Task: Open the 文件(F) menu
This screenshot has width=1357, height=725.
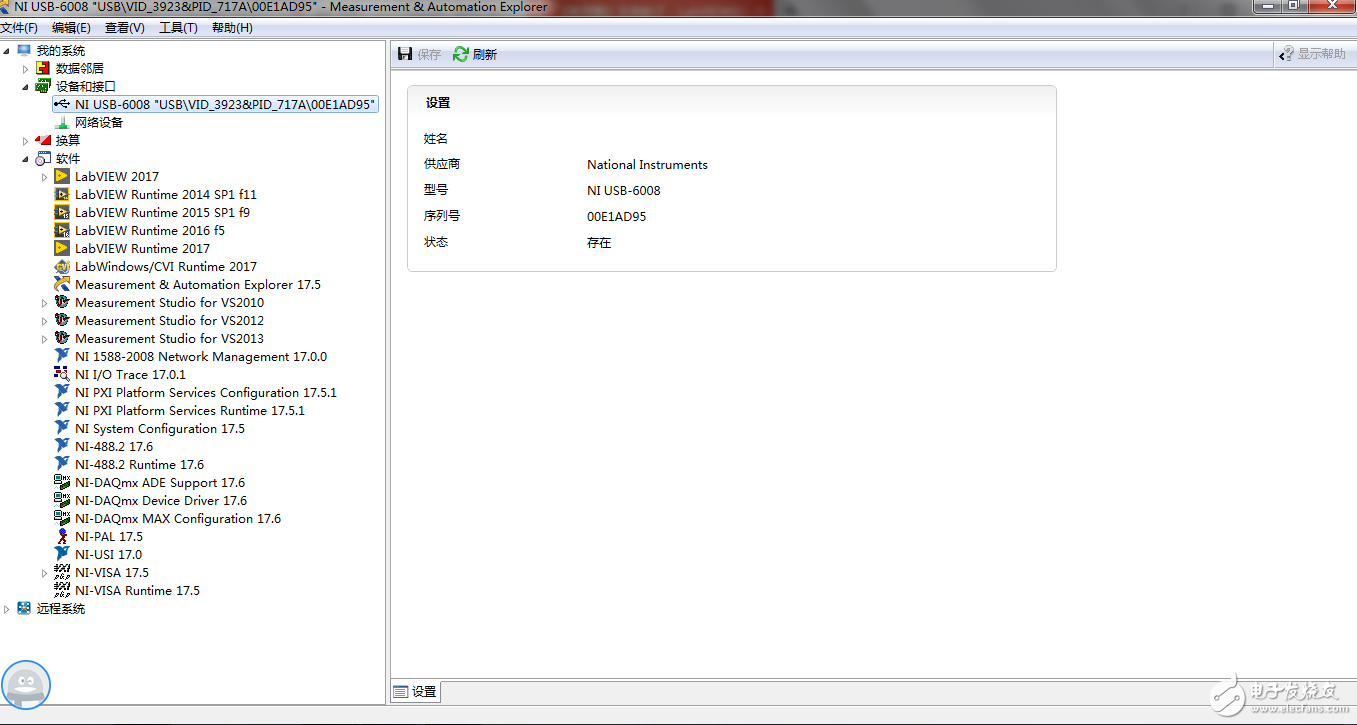Action: [19, 28]
